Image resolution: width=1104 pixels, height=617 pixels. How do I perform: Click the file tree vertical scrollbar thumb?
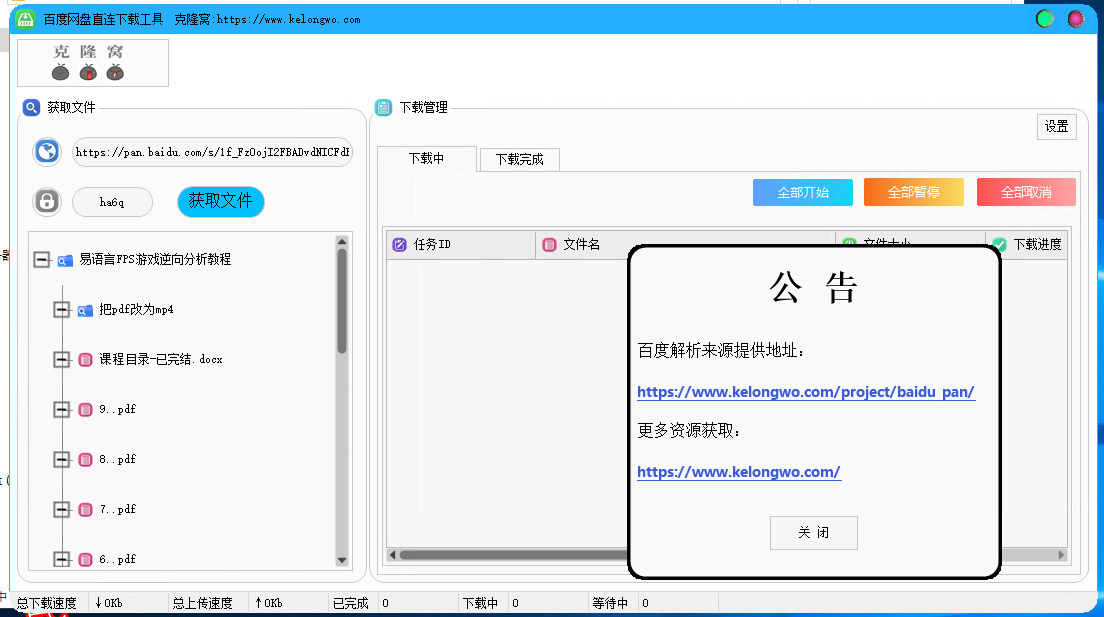[341, 301]
